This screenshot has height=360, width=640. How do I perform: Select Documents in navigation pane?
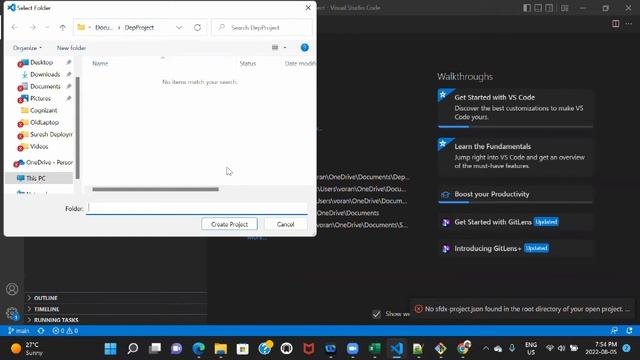coord(45,87)
